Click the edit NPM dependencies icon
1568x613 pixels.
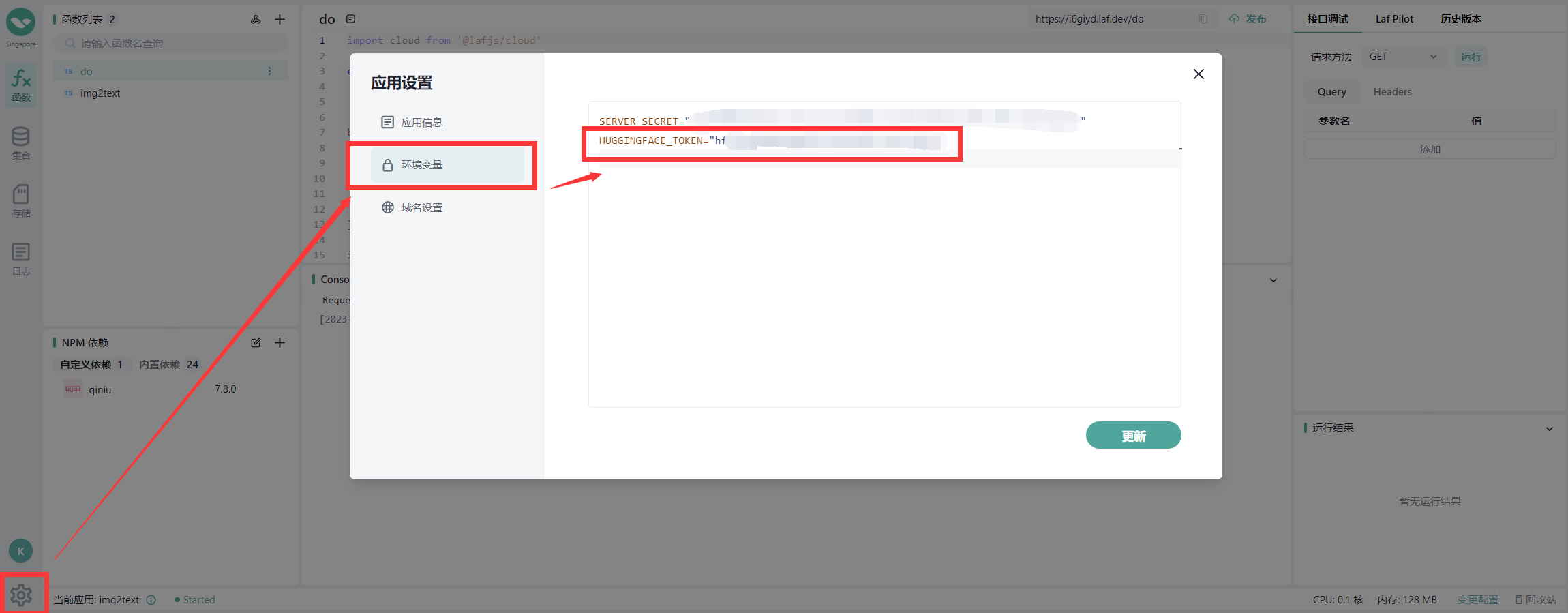256,343
